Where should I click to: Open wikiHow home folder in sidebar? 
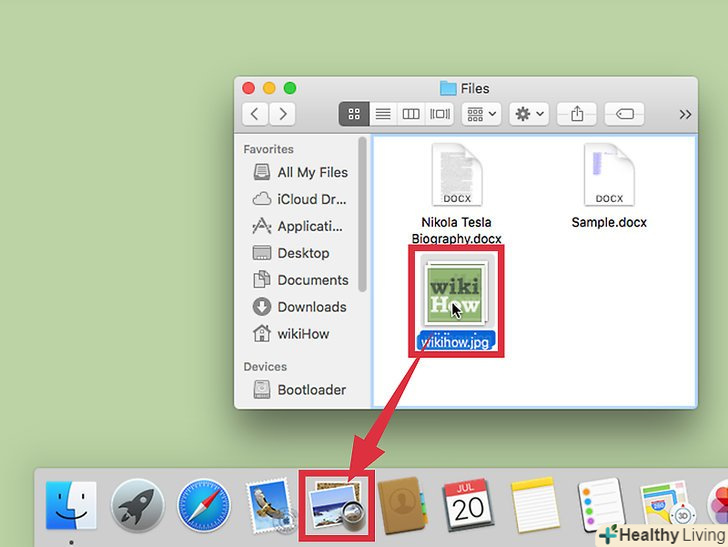[291, 334]
